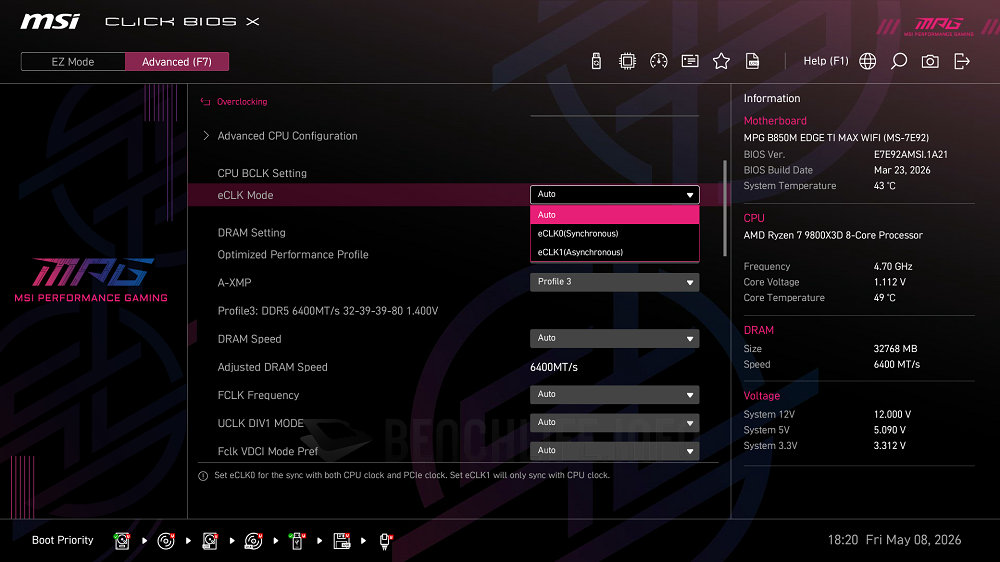Click the DRAM Setting heading
The image size is (1000, 562).
pos(251,233)
